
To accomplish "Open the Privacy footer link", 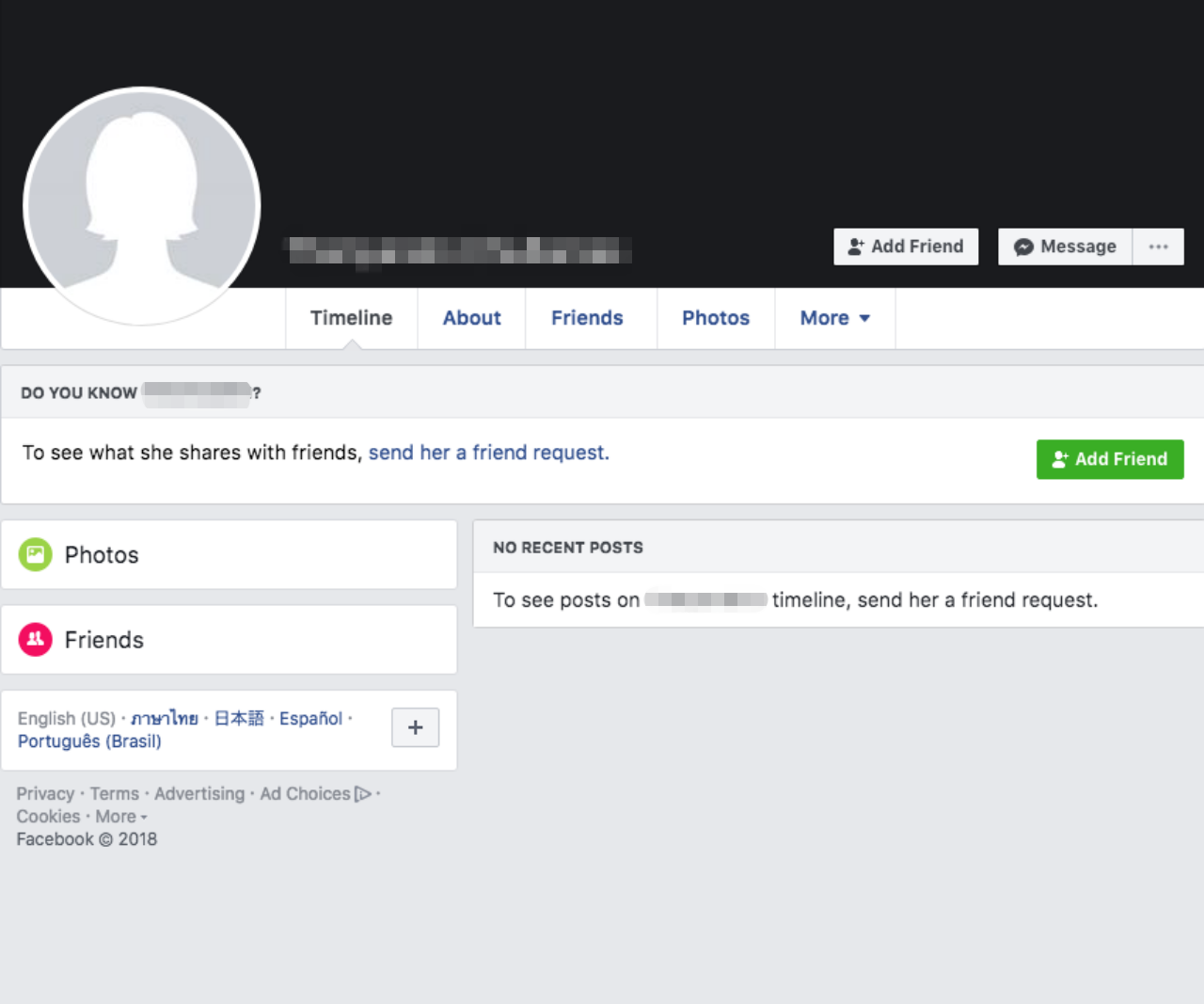I will coord(45,794).
